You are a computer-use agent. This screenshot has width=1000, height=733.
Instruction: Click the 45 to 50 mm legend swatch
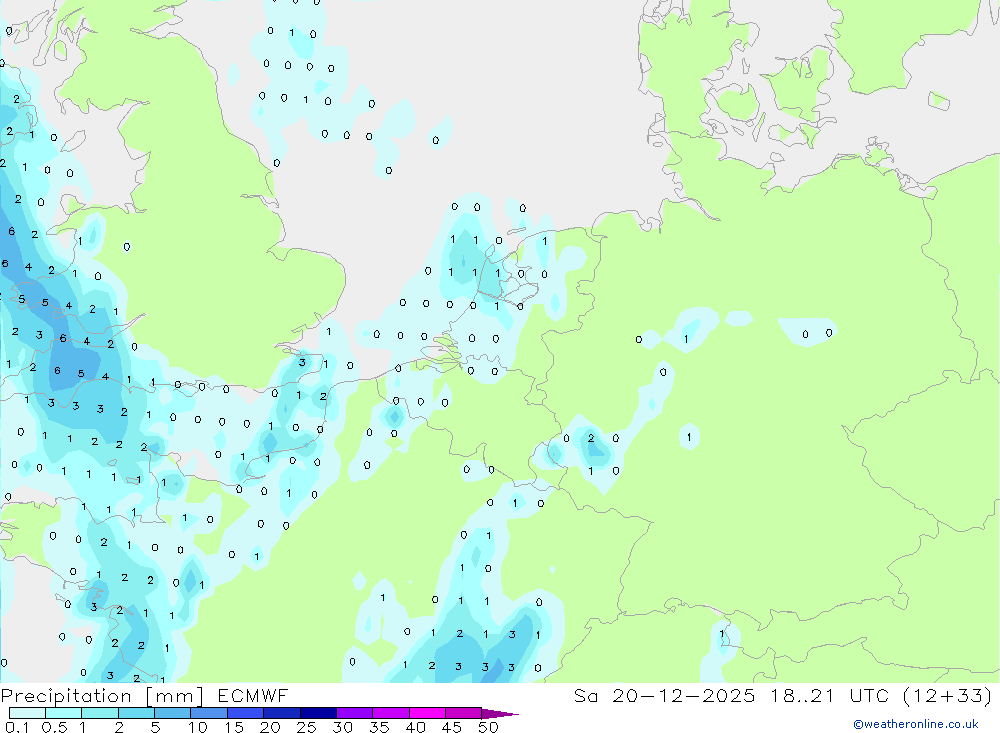point(464,713)
